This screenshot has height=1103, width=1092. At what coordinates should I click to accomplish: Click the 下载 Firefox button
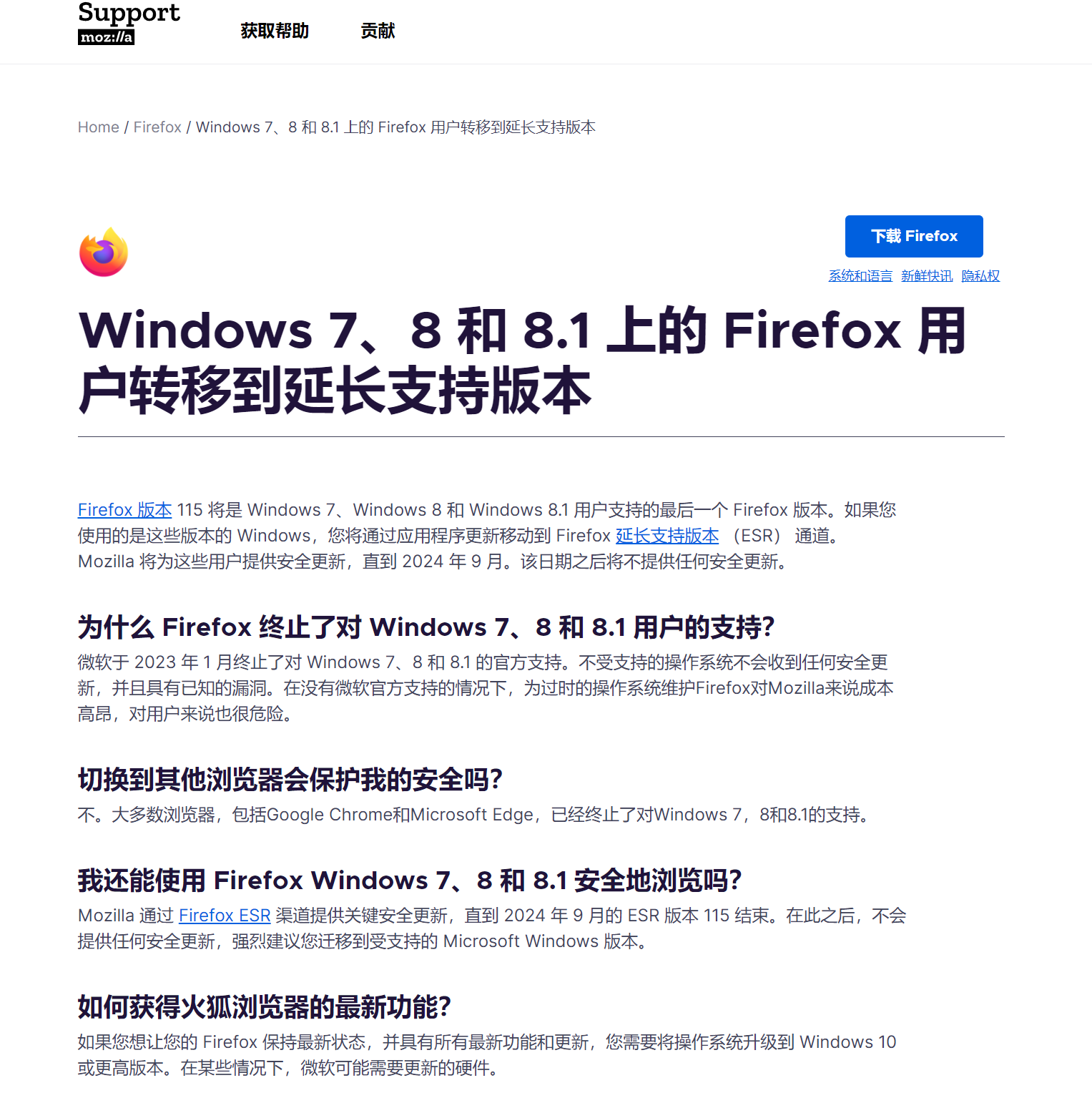pyautogui.click(x=914, y=236)
